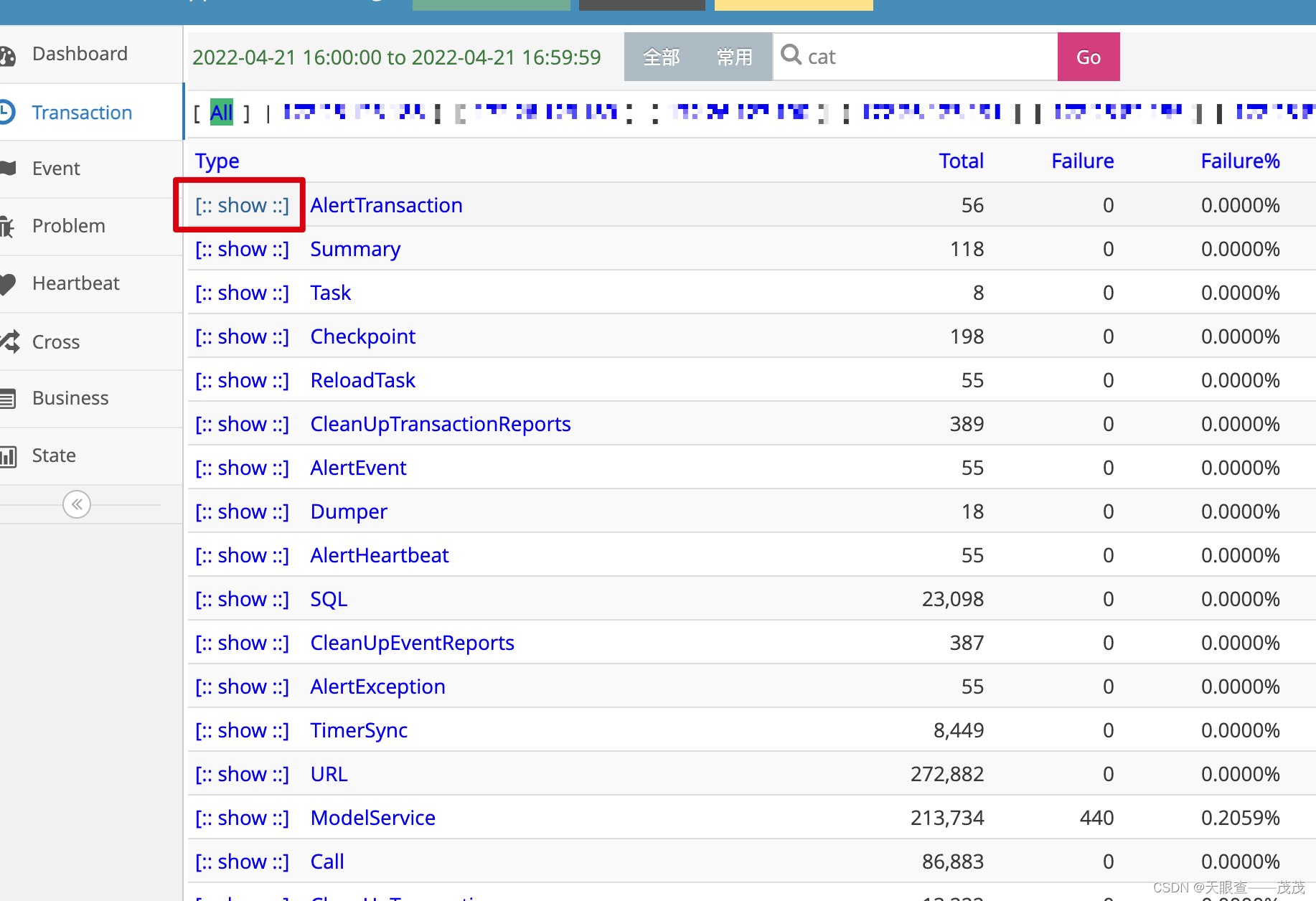Screen dimensions: 1316x901
Task: Click the 2022-04-21 time range text
Action: pyautogui.click(x=396, y=57)
